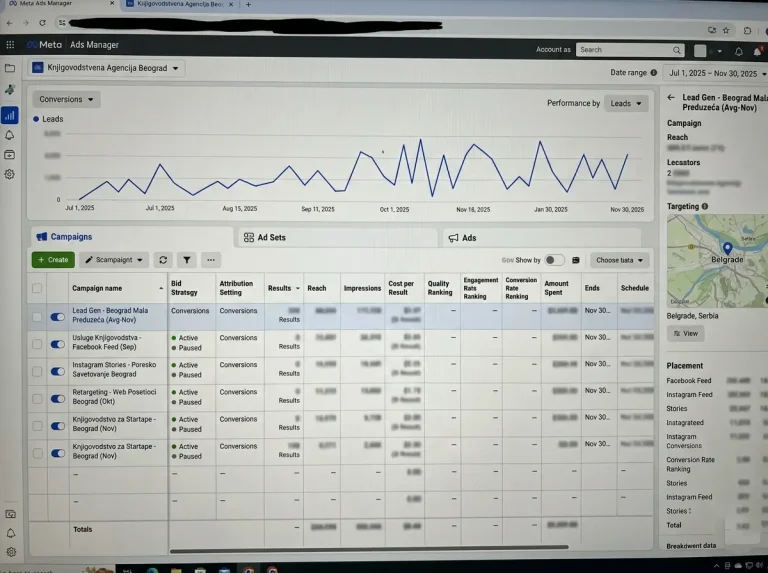This screenshot has width=768, height=573.
Task: Bookmark the page with the star icon
Action: click(x=726, y=30)
